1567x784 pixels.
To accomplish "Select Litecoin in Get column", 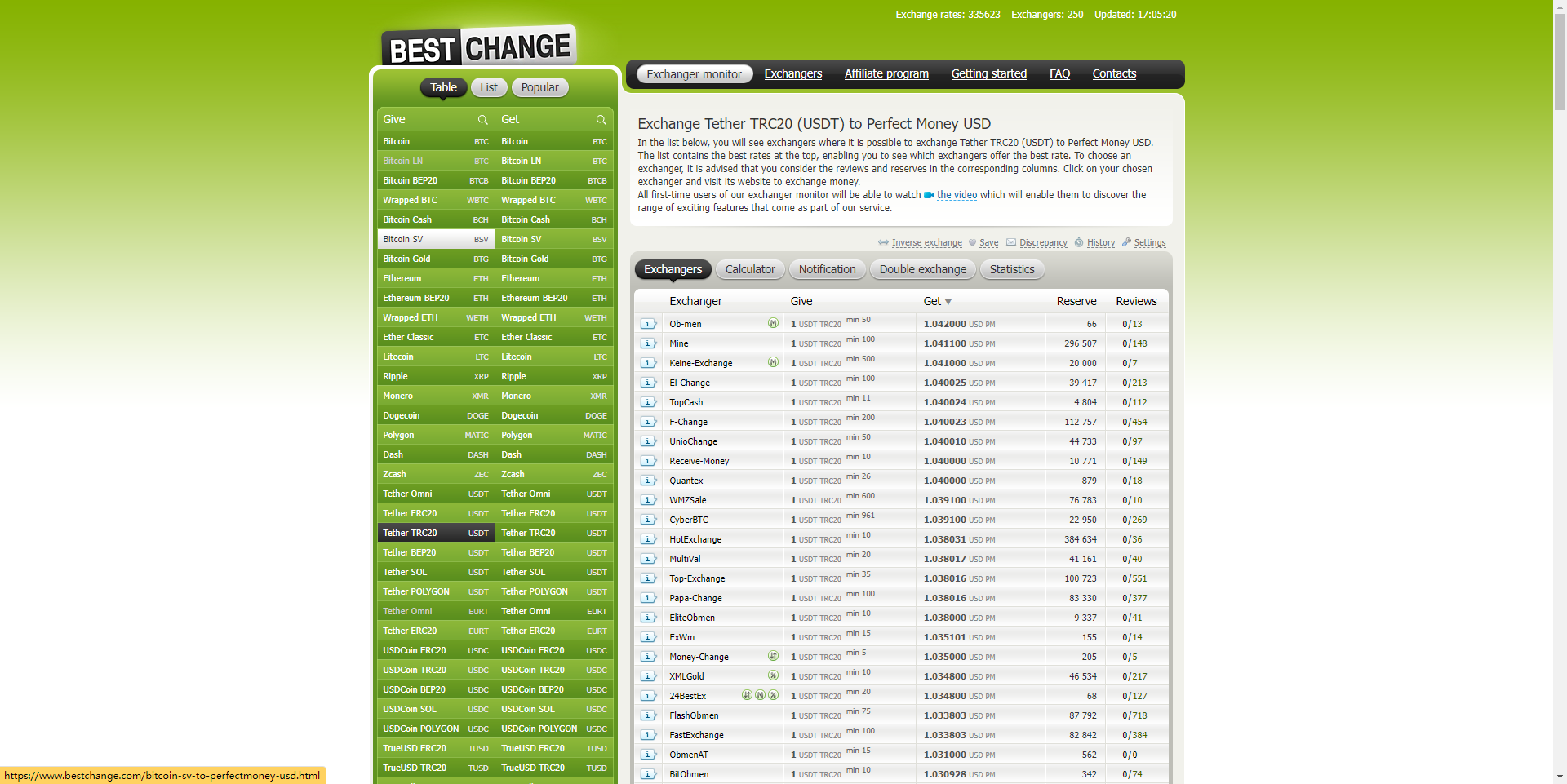I will [554, 357].
